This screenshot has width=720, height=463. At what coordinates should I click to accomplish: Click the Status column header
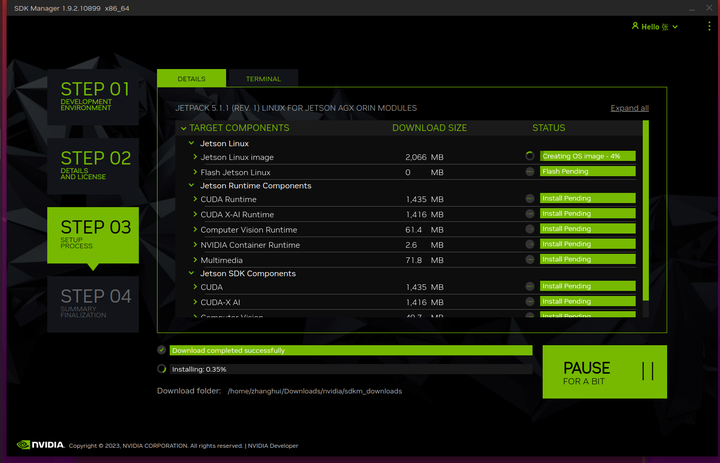click(549, 128)
